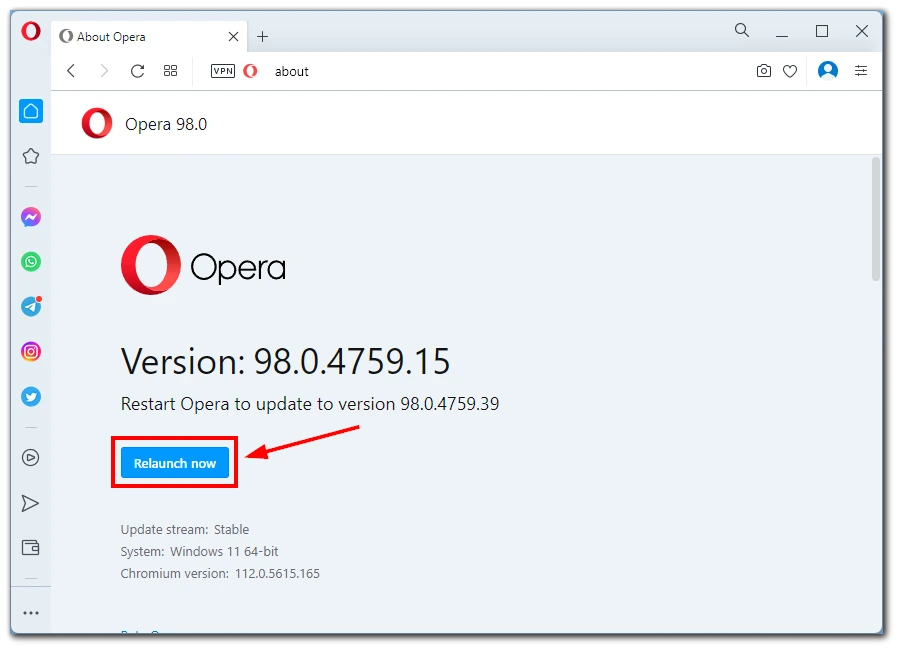Open Speed Dial start page grid
The width and height of the screenshot is (901, 652).
171,71
